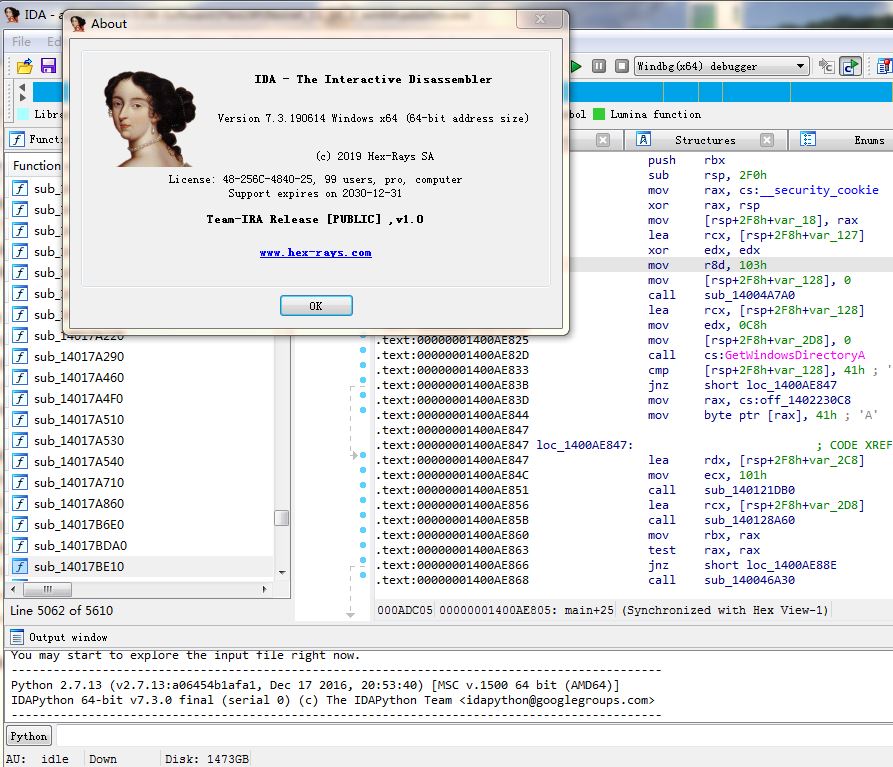Click address .text:00000001400AE825
Viewport: 893px width, 767px height.
(453, 340)
